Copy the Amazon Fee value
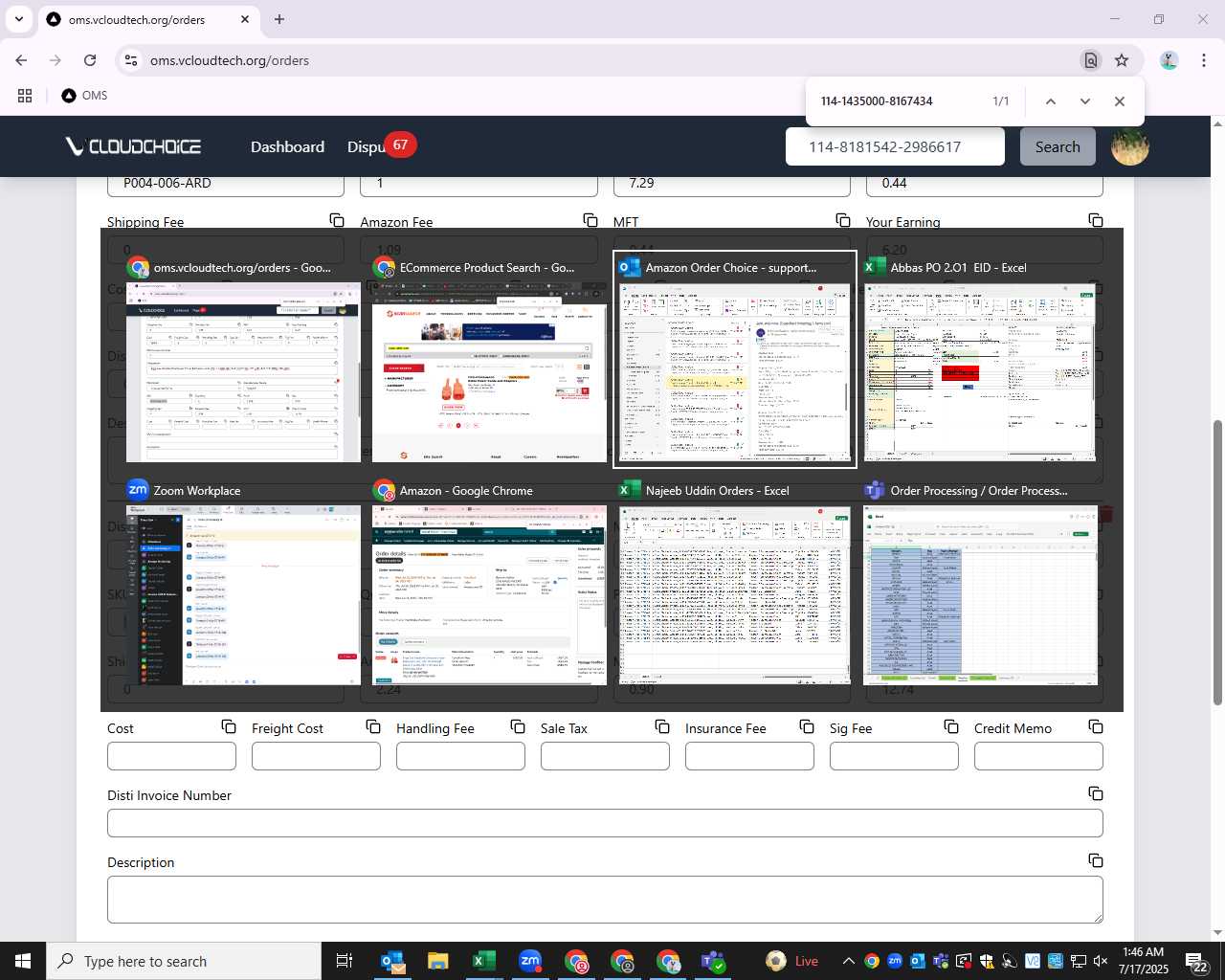This screenshot has width=1225, height=980. point(590,220)
